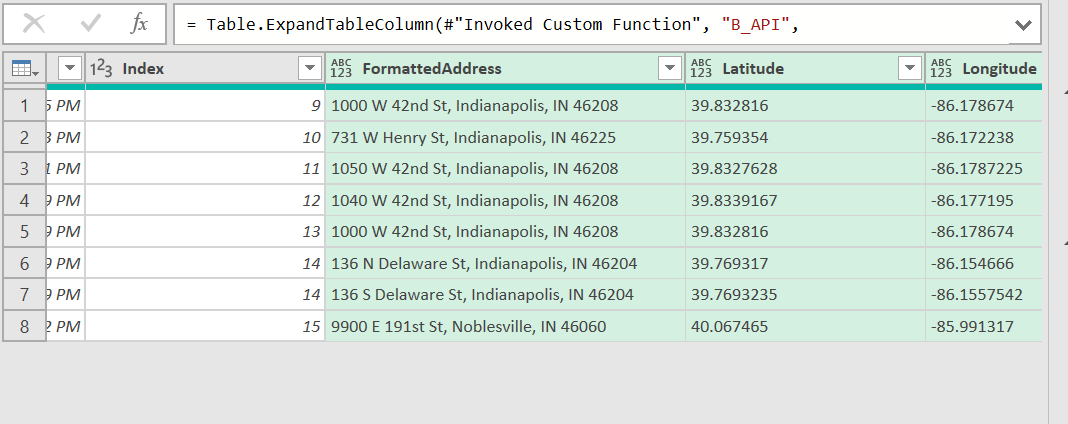
Task: Select the latitude cell 39.8327628
Action: point(805,168)
